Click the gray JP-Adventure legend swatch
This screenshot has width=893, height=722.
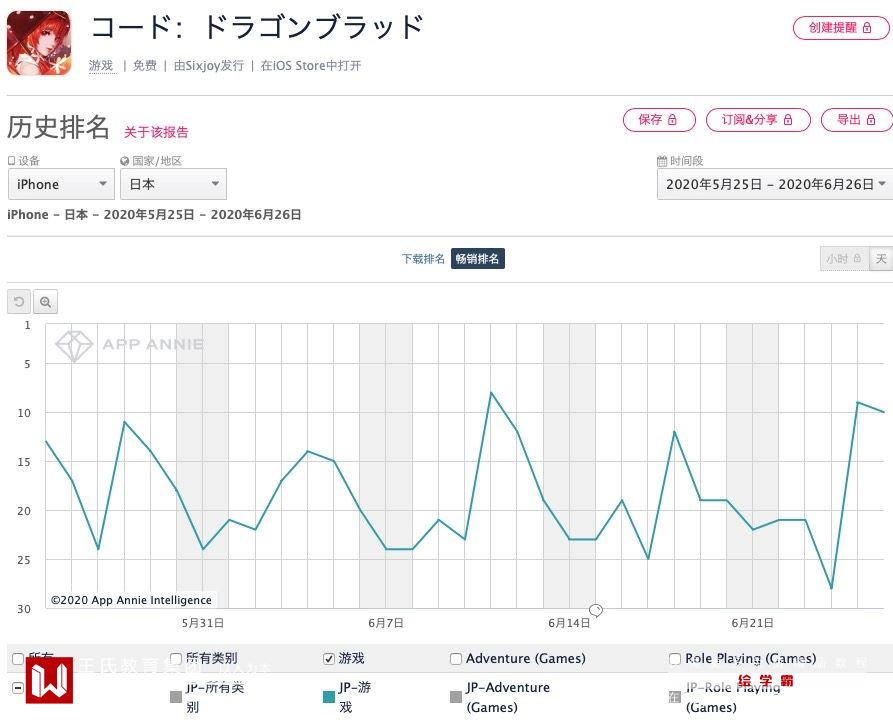[x=456, y=696]
